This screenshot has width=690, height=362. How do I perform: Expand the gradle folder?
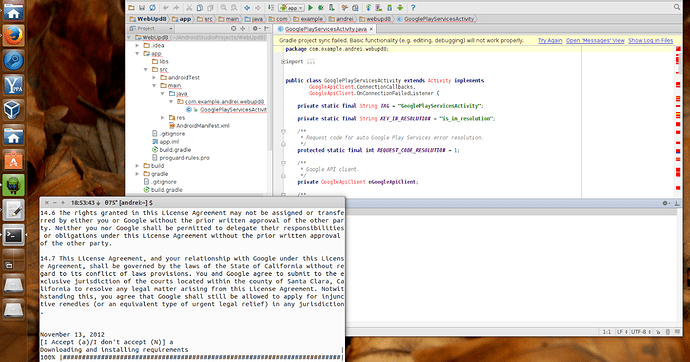pyautogui.click(x=137, y=174)
